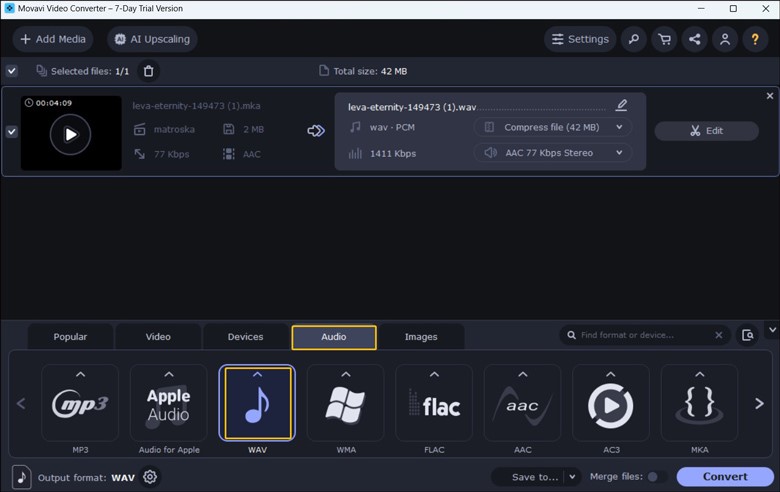This screenshot has width=780, height=492.
Task: Select the Audio for Apple format
Action: [169, 404]
